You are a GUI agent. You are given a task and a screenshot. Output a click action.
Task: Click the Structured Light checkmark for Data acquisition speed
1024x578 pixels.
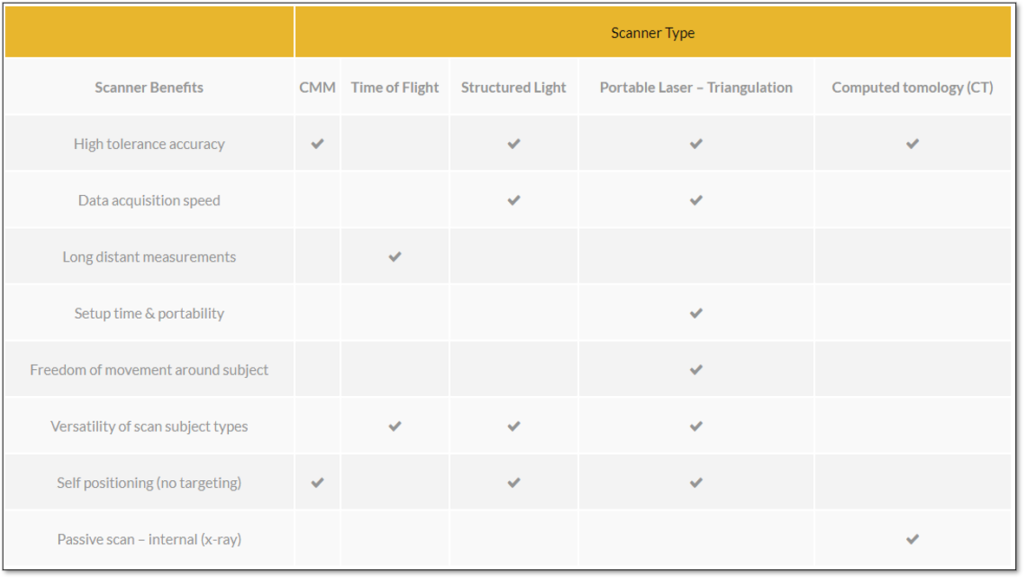[514, 200]
